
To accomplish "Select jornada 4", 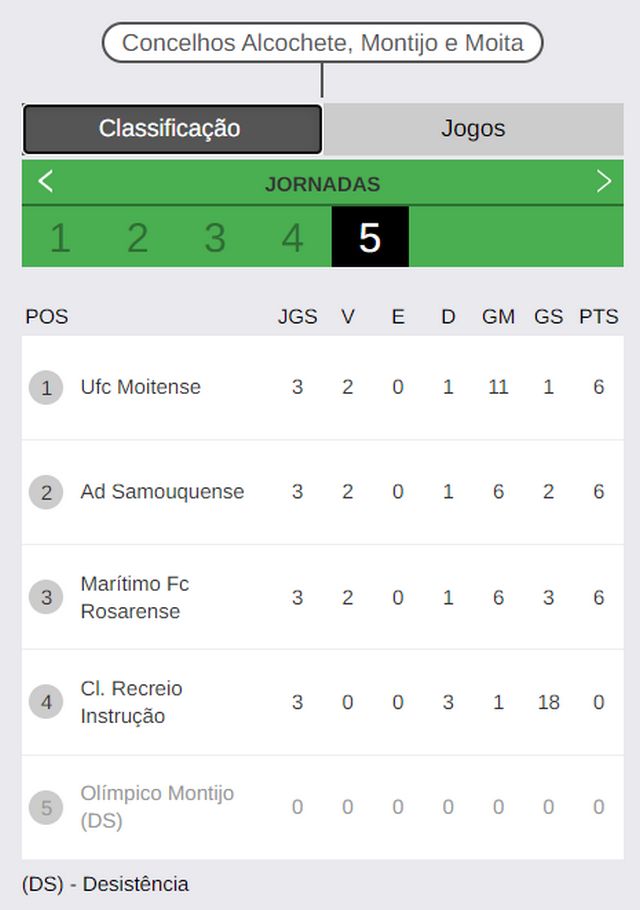I will pos(292,237).
